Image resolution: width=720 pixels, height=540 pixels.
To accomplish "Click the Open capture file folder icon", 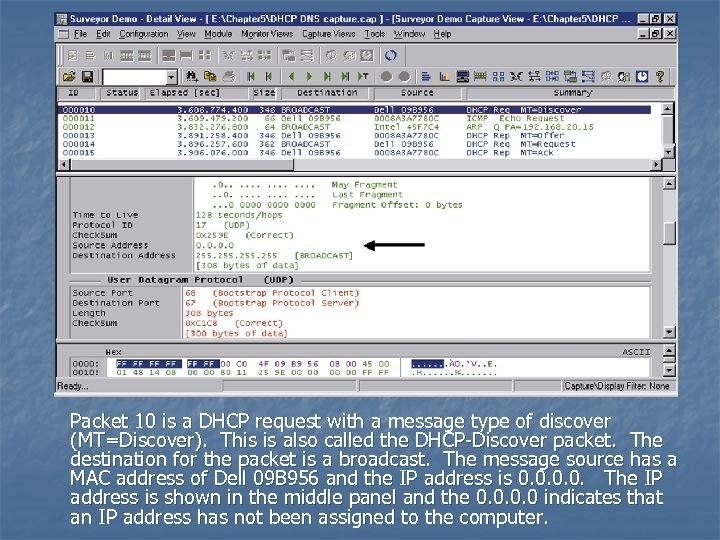I will coord(69,76).
